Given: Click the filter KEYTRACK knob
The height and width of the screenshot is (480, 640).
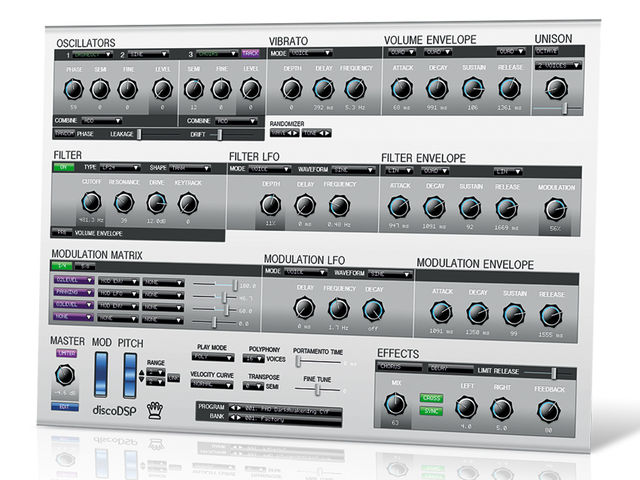Looking at the screenshot, I should [x=189, y=204].
